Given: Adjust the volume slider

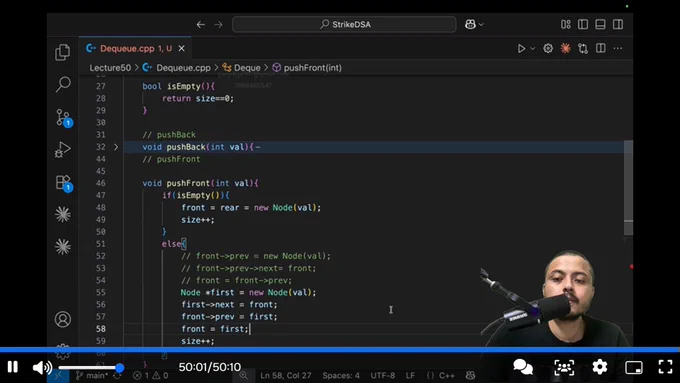Looking at the screenshot, I should coord(91,368).
